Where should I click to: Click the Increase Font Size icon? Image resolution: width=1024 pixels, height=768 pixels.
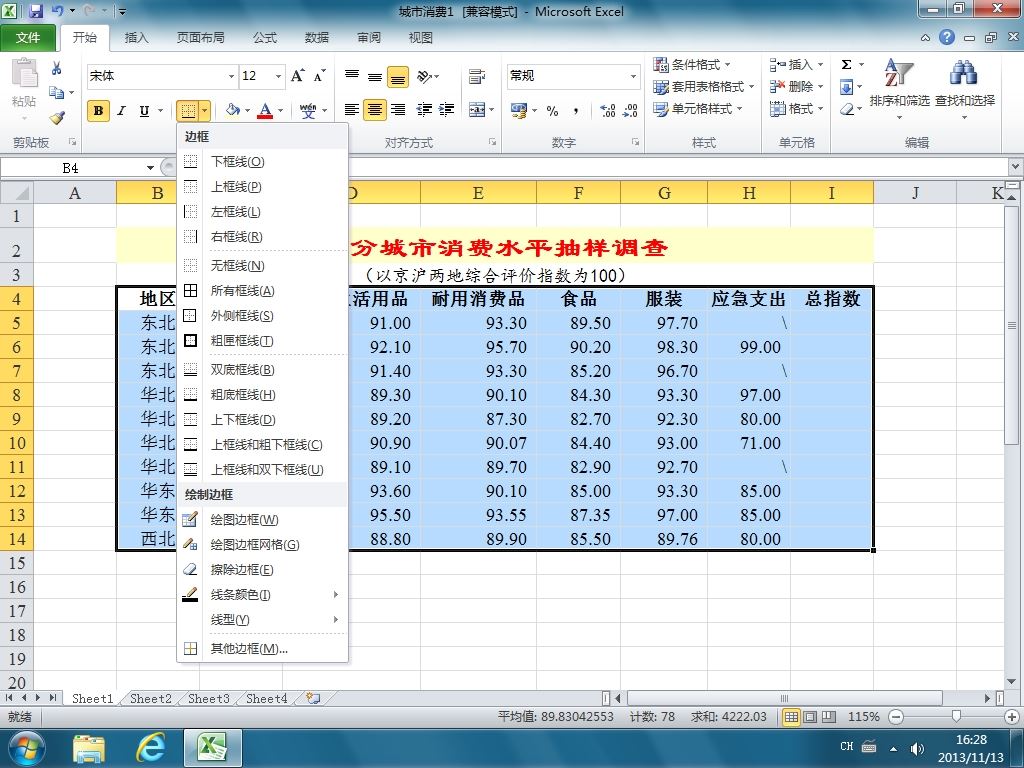click(x=298, y=76)
